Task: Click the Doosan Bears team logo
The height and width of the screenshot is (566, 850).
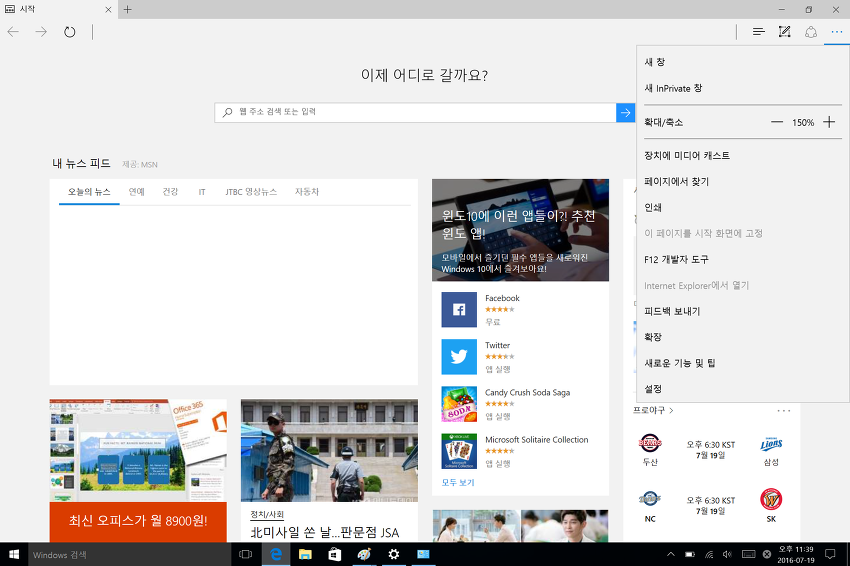Action: [x=650, y=443]
